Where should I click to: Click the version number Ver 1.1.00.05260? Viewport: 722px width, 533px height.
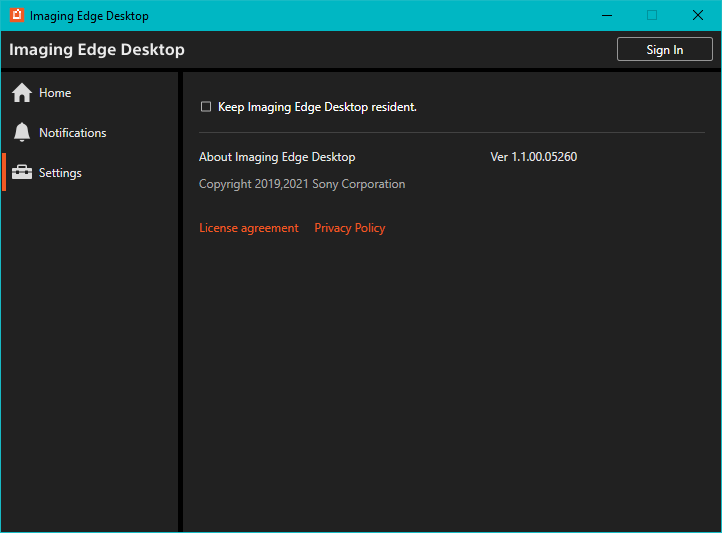click(533, 157)
